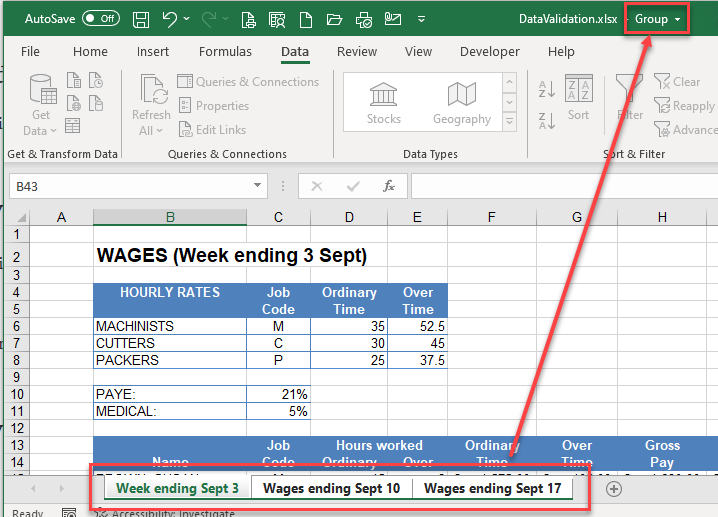The height and width of the screenshot is (517, 718).
Task: Click the Edit Links button
Action: coord(212,130)
